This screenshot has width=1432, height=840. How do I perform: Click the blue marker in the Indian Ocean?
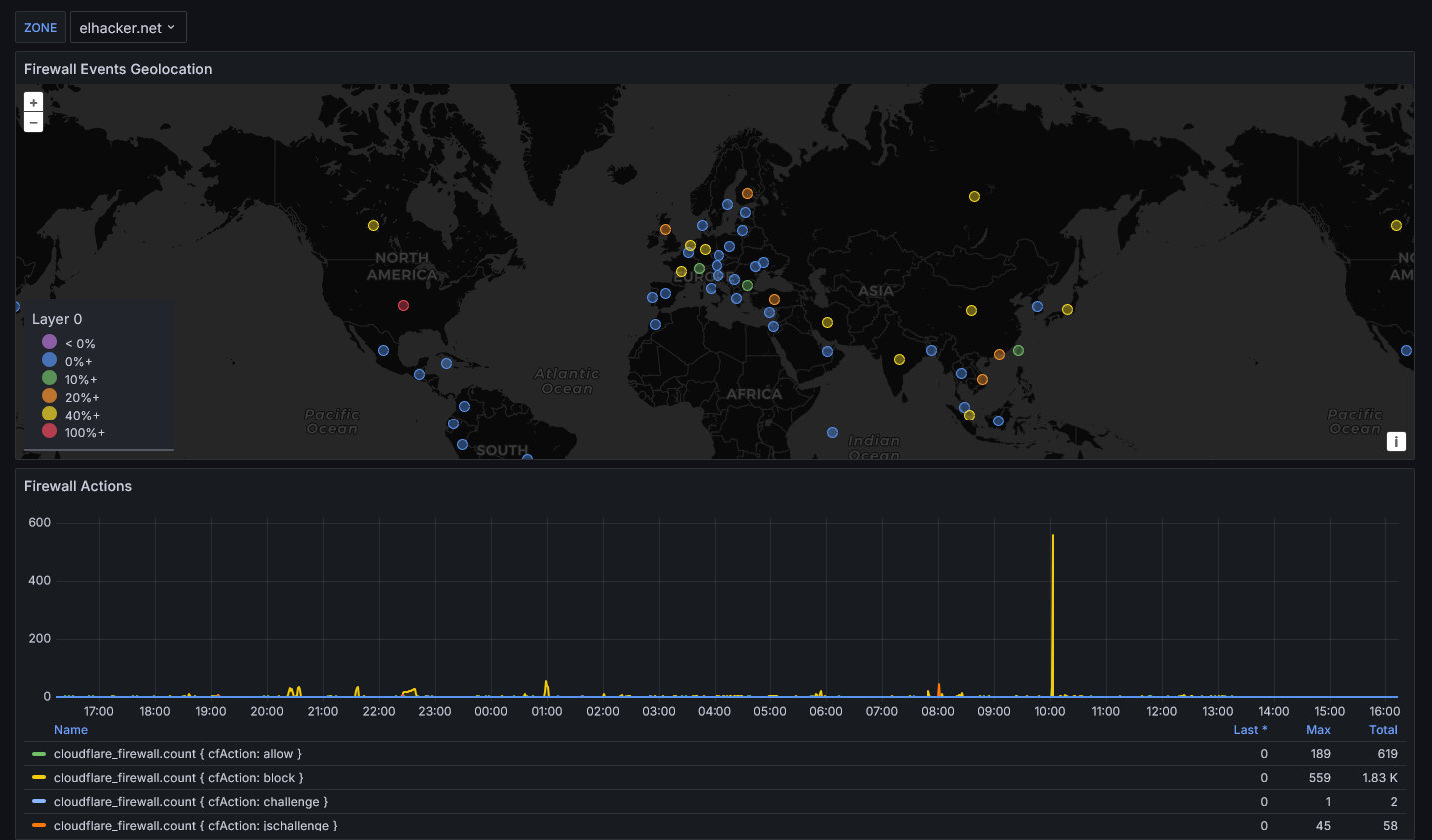(832, 432)
